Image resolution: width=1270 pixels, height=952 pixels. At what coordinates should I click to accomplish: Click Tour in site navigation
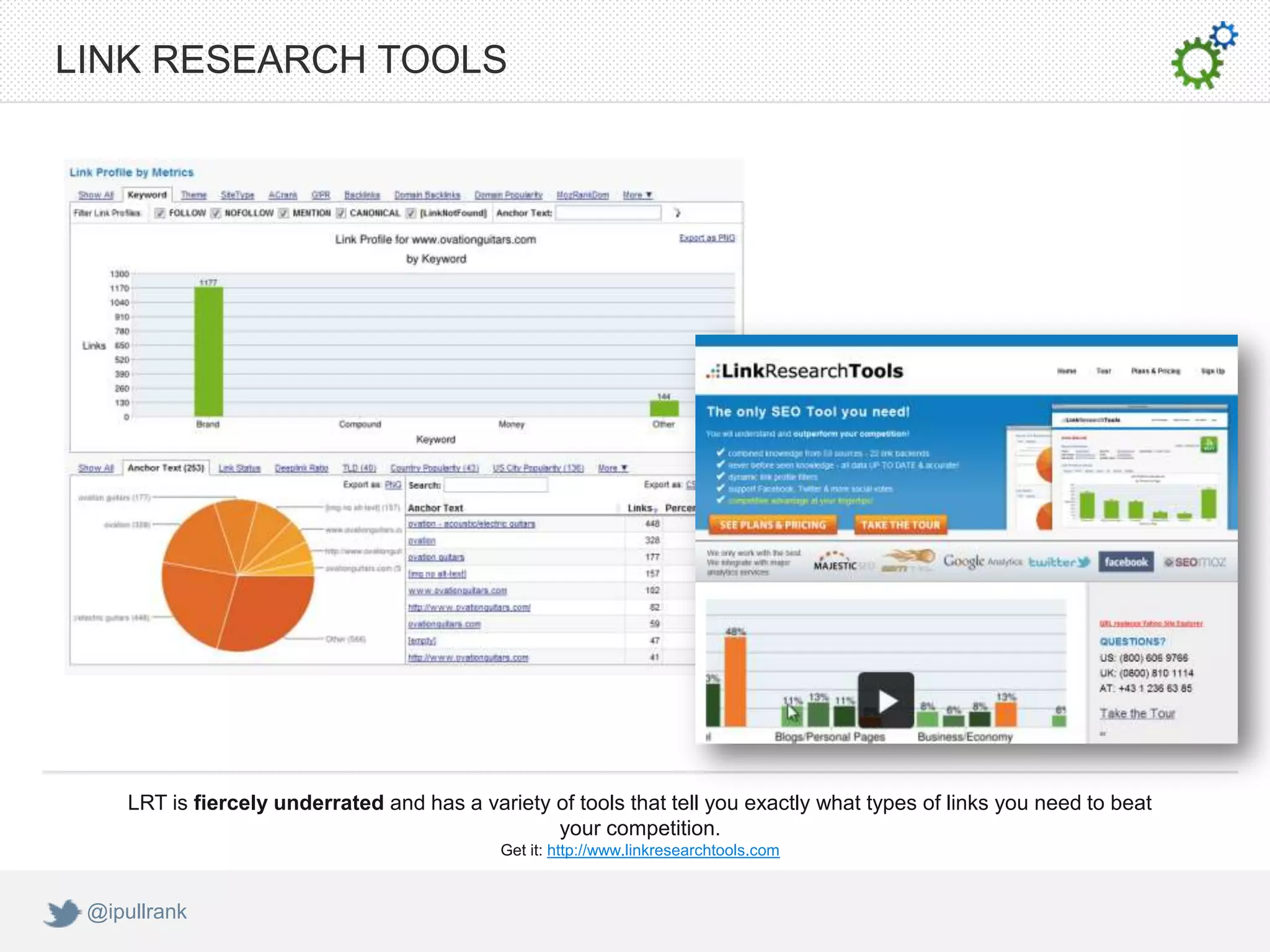coord(1104,371)
